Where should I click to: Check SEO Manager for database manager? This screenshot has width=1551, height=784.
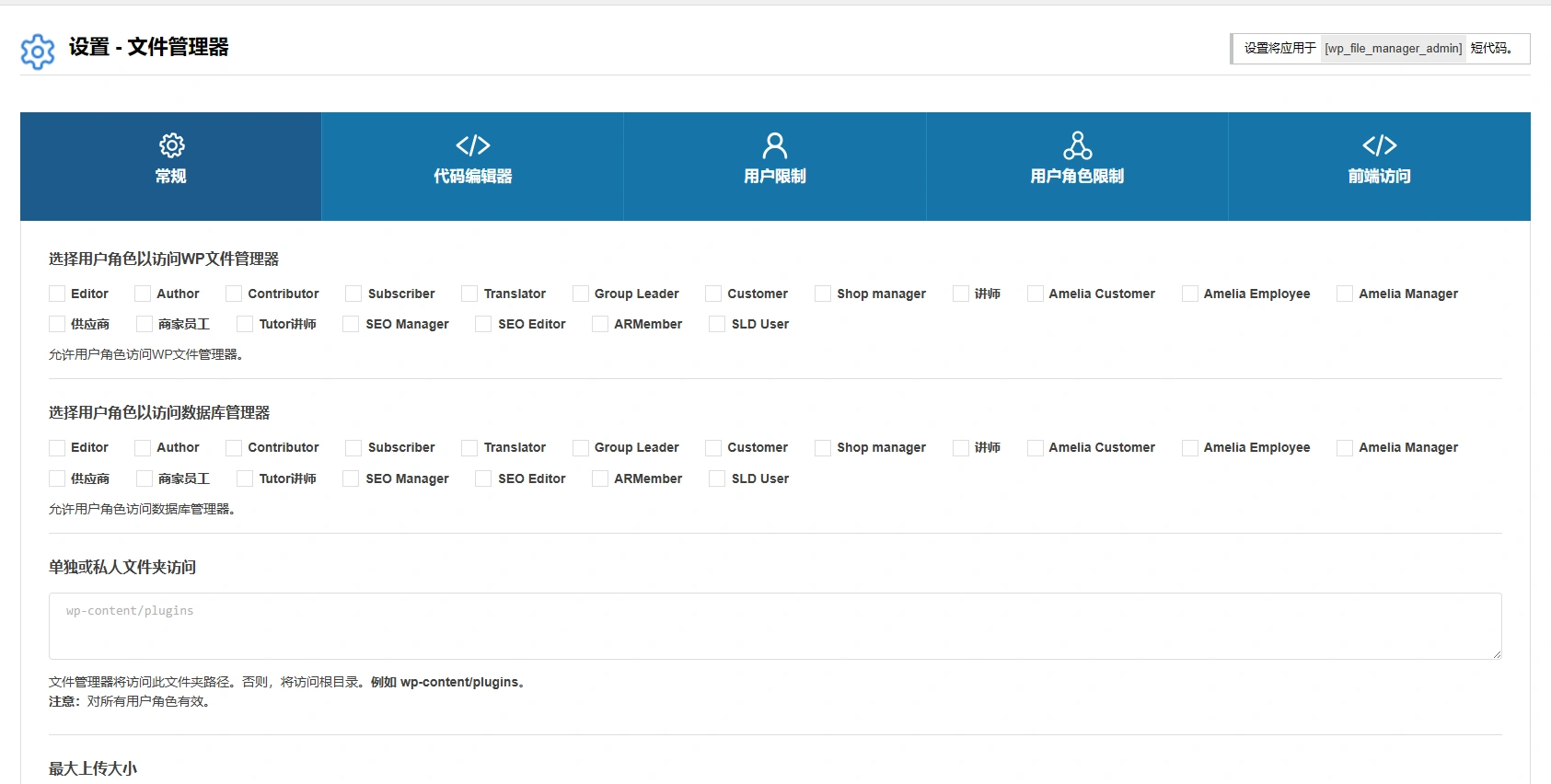[351, 478]
